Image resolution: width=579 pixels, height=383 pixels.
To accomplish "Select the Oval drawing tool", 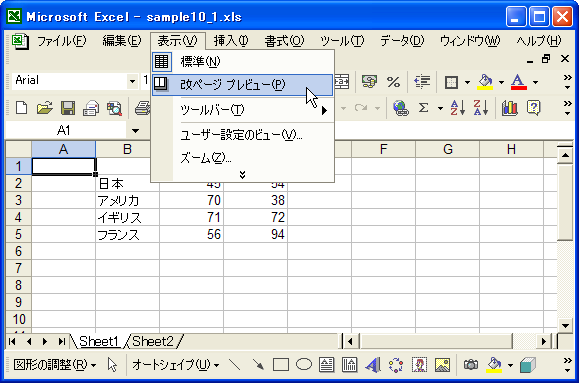I will point(304,365).
